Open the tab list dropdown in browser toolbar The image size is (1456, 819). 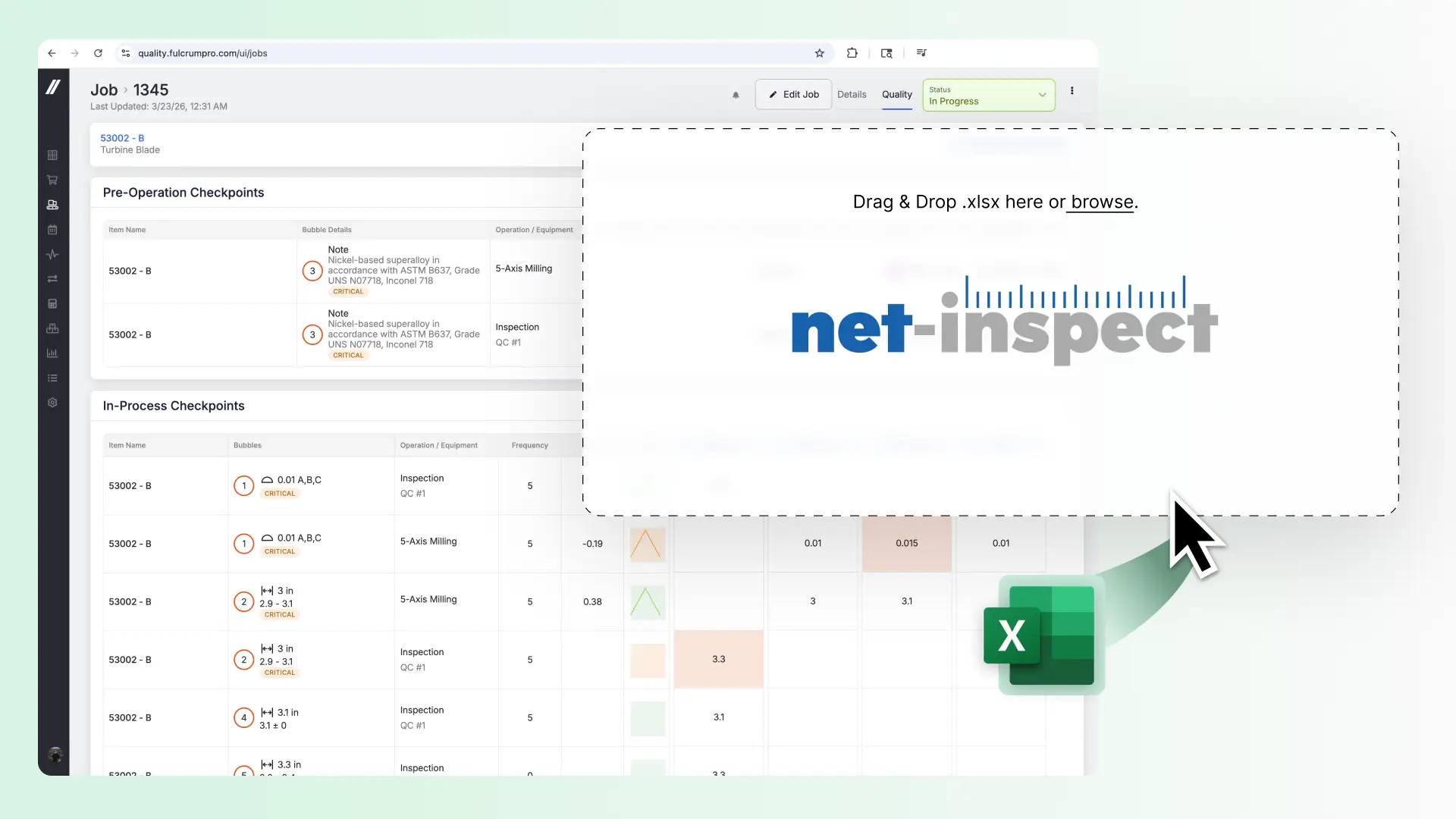(x=921, y=53)
